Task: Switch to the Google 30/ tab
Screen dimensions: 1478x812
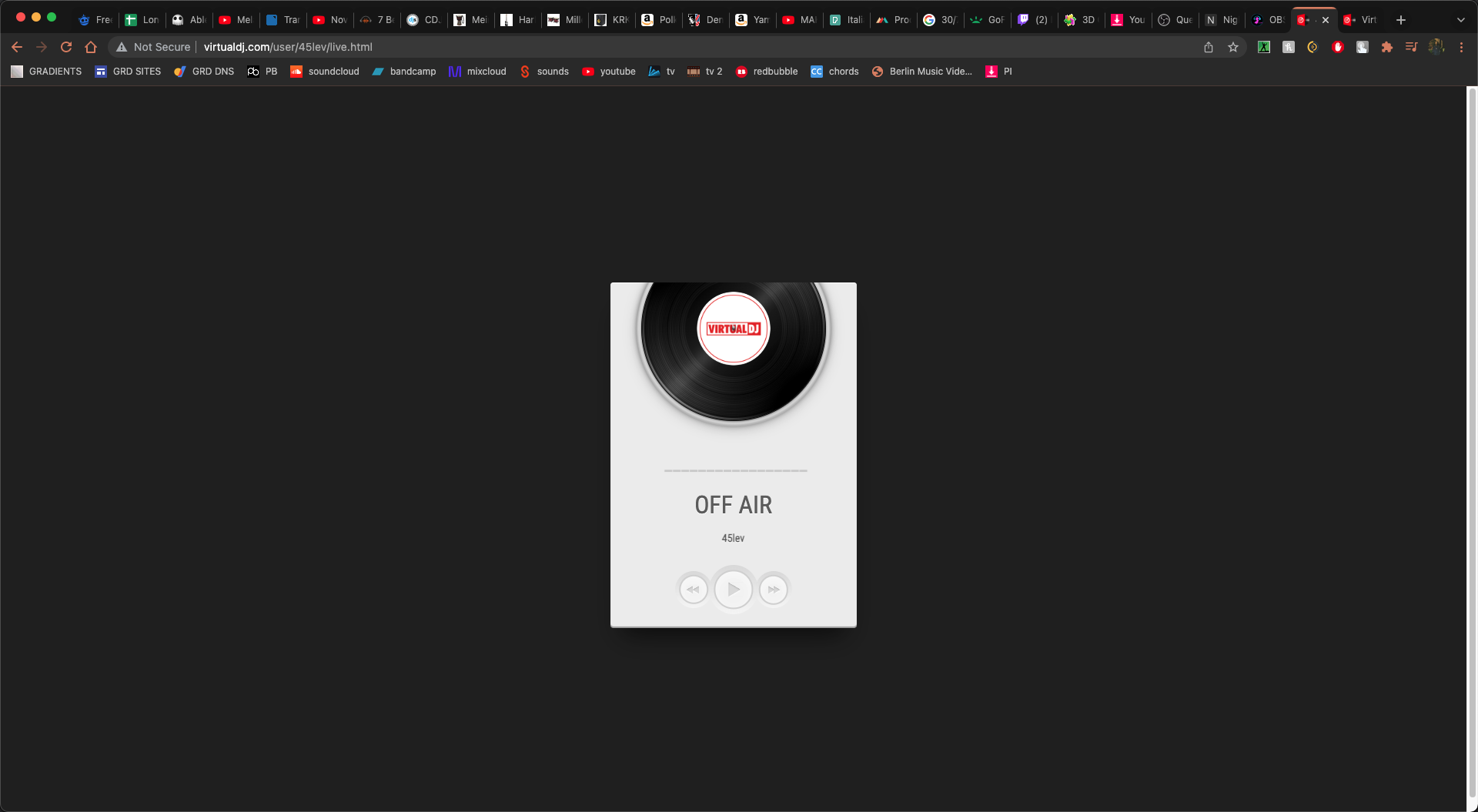Action: [940, 20]
